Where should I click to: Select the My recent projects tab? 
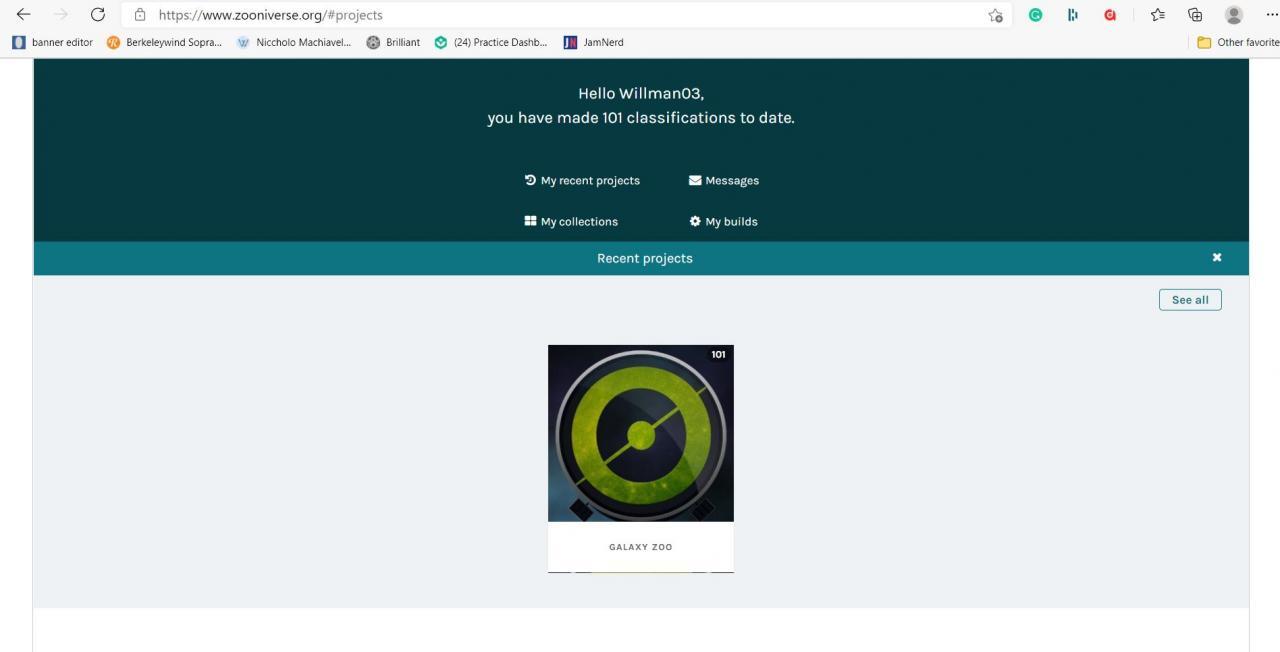click(582, 180)
